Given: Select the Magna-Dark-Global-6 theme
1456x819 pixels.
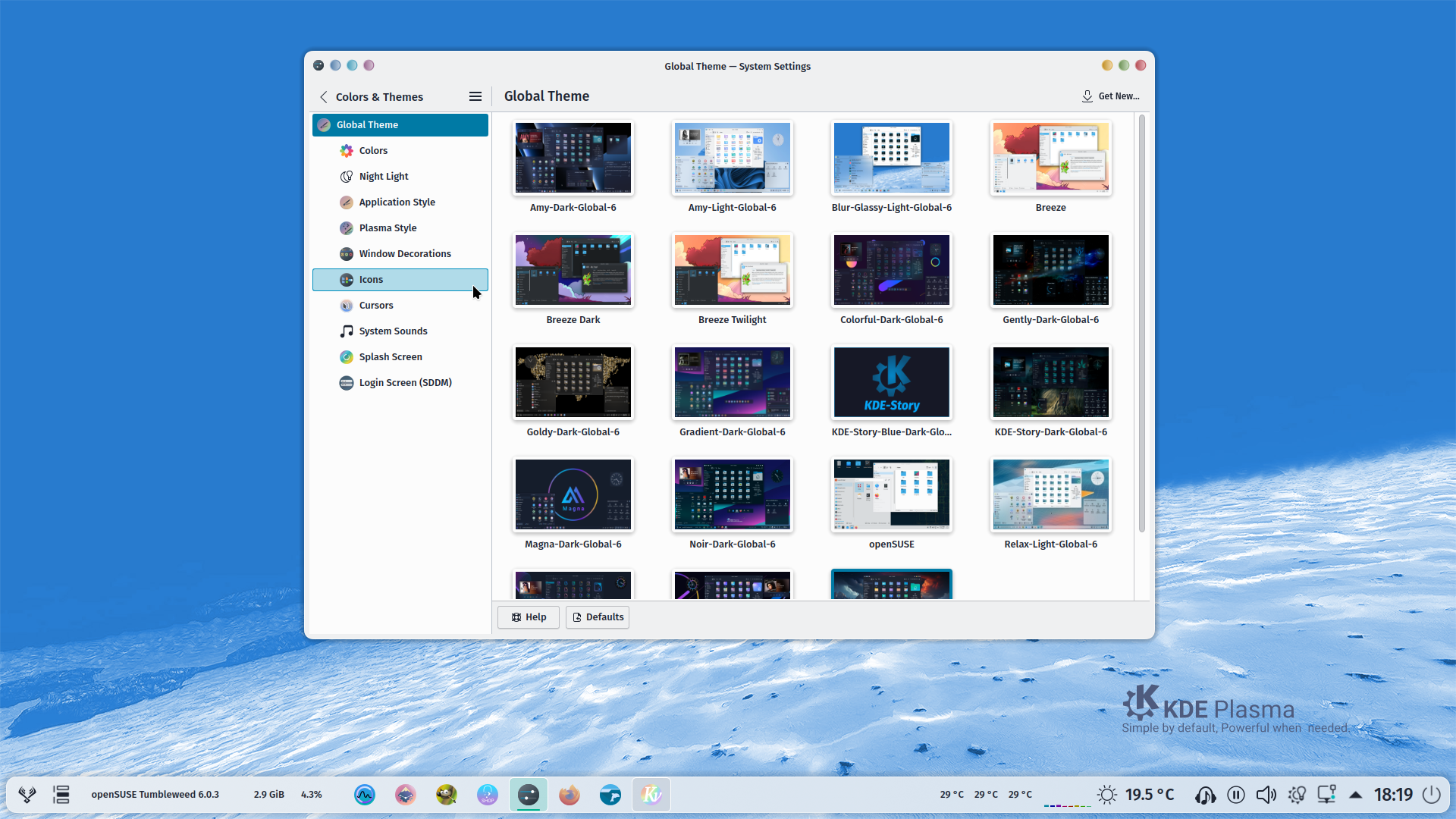Looking at the screenshot, I should click(x=573, y=494).
